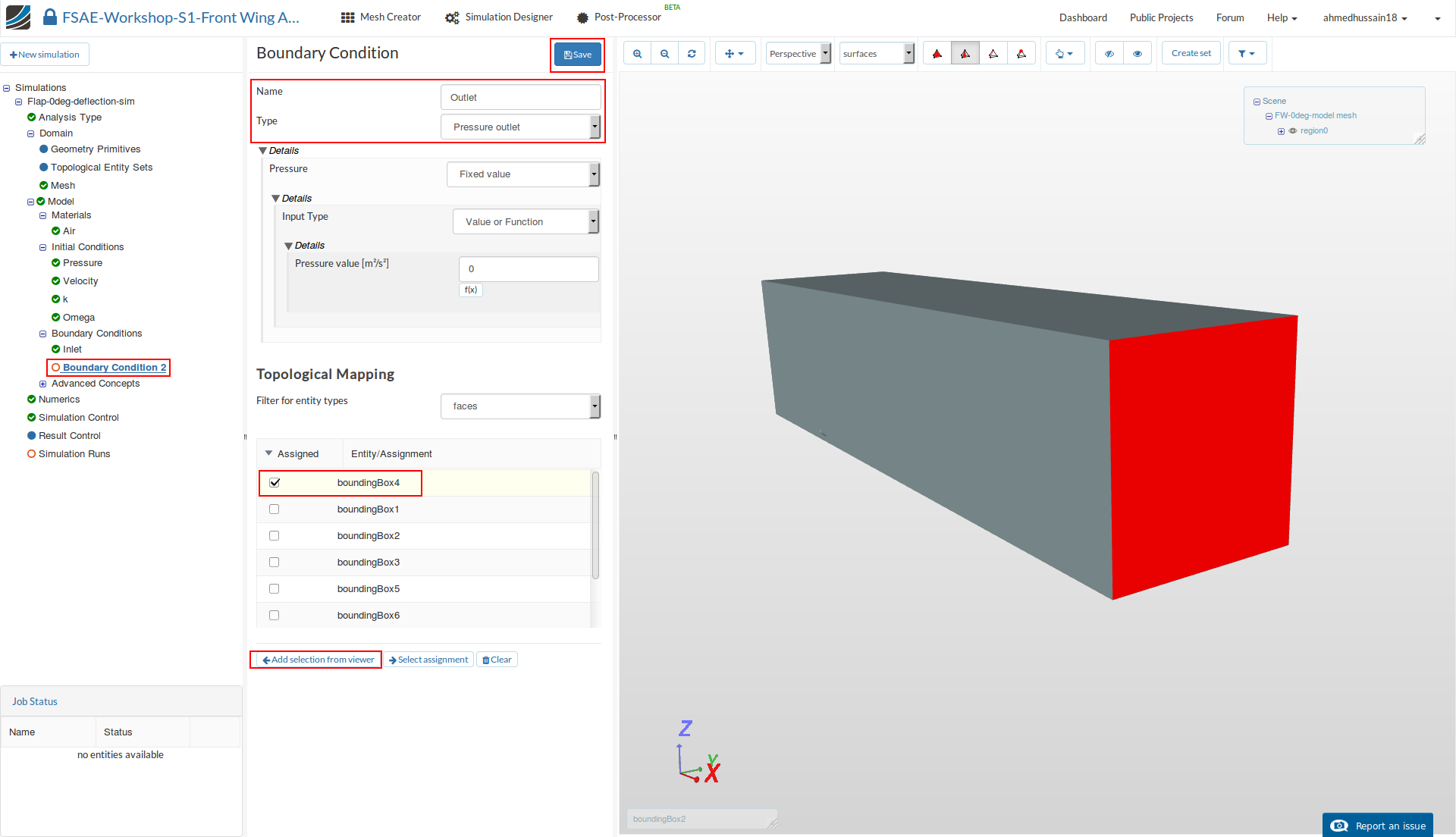Open the Help menu
This screenshot has height=837, width=1456.
point(1281,17)
